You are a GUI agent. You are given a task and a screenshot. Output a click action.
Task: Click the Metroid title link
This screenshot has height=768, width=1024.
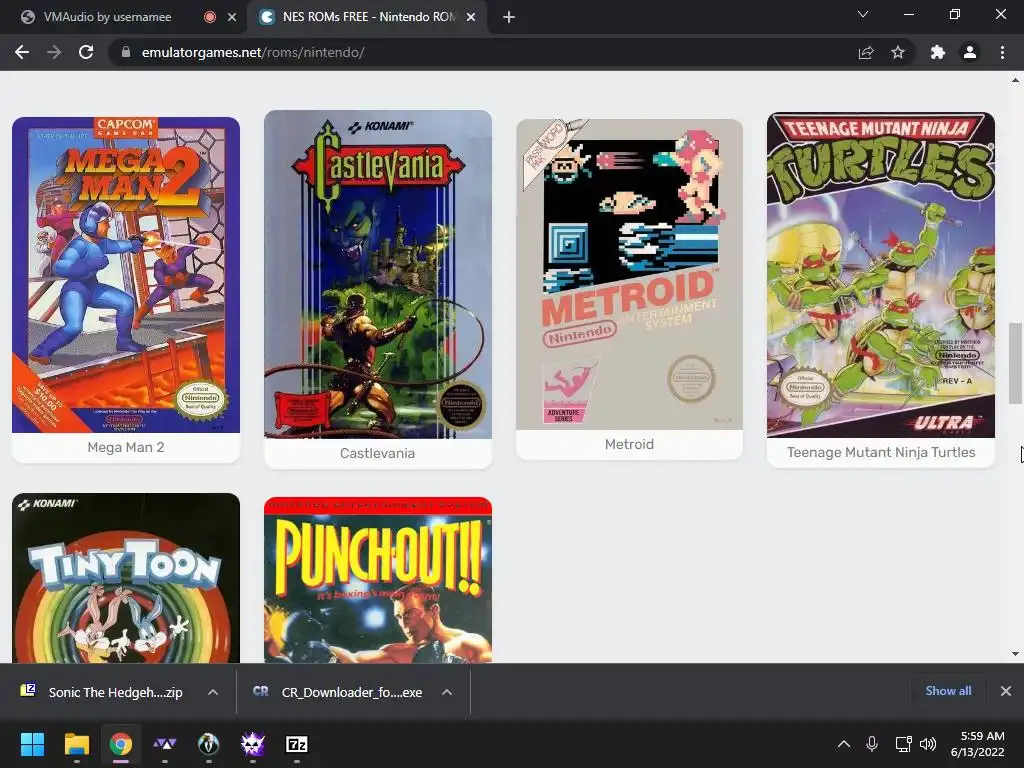click(x=630, y=444)
